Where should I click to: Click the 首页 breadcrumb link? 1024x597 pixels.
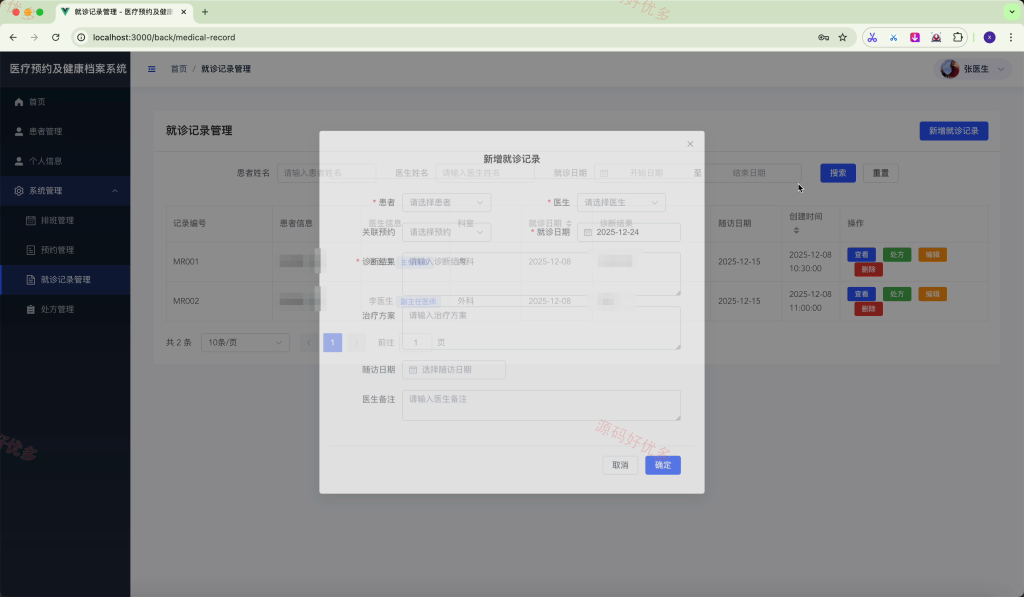click(179, 69)
